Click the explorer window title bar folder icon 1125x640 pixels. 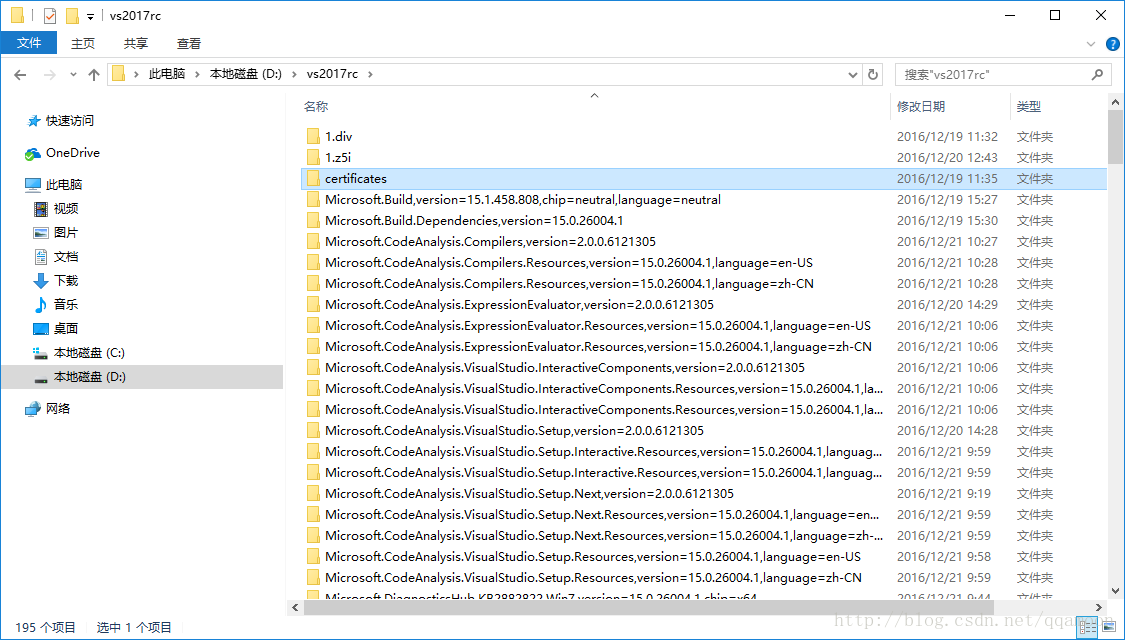[17, 15]
